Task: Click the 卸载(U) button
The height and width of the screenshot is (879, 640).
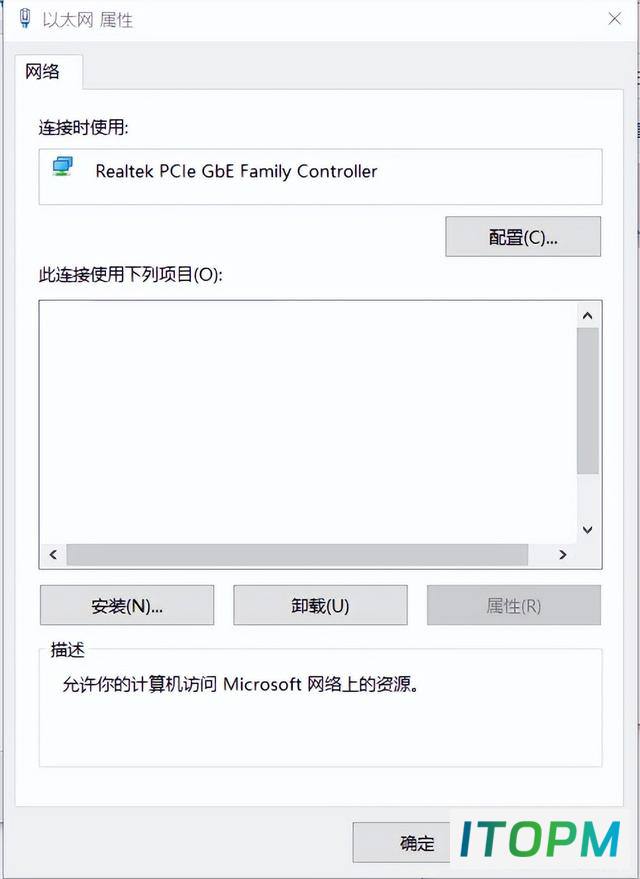Action: [320, 605]
